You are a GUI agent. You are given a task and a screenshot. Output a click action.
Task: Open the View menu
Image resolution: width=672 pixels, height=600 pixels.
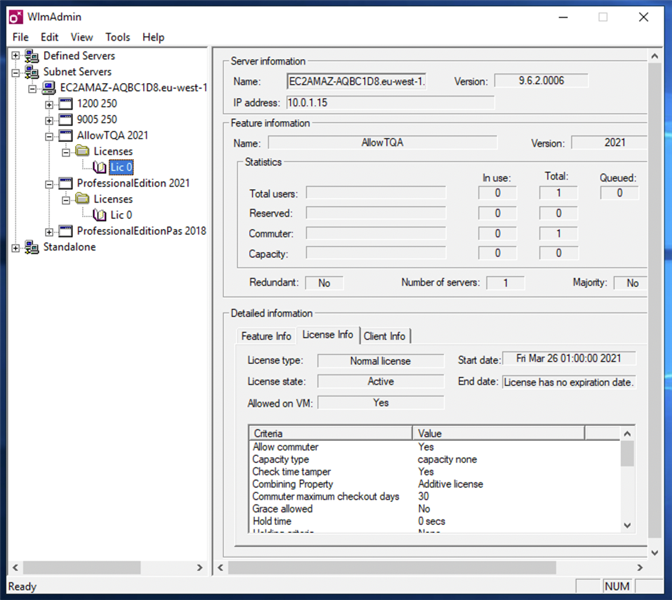[x=81, y=37]
